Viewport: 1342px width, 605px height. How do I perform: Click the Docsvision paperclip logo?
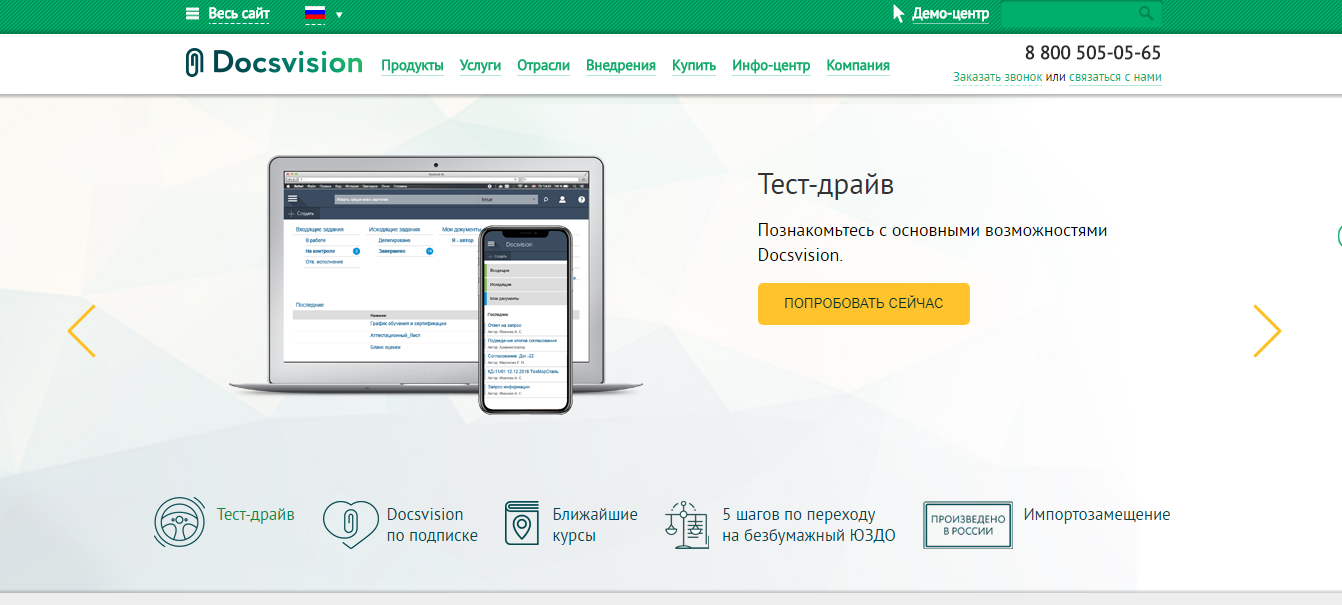[x=274, y=63]
